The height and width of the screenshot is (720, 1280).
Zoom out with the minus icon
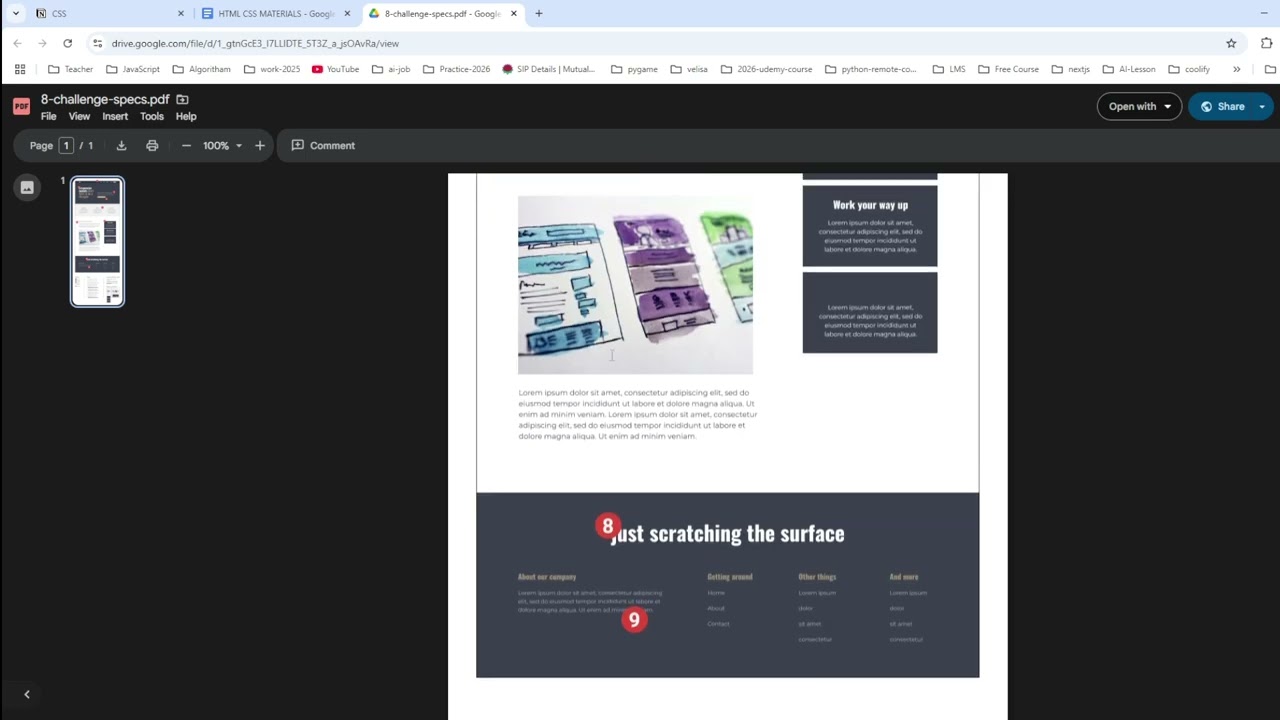click(186, 146)
